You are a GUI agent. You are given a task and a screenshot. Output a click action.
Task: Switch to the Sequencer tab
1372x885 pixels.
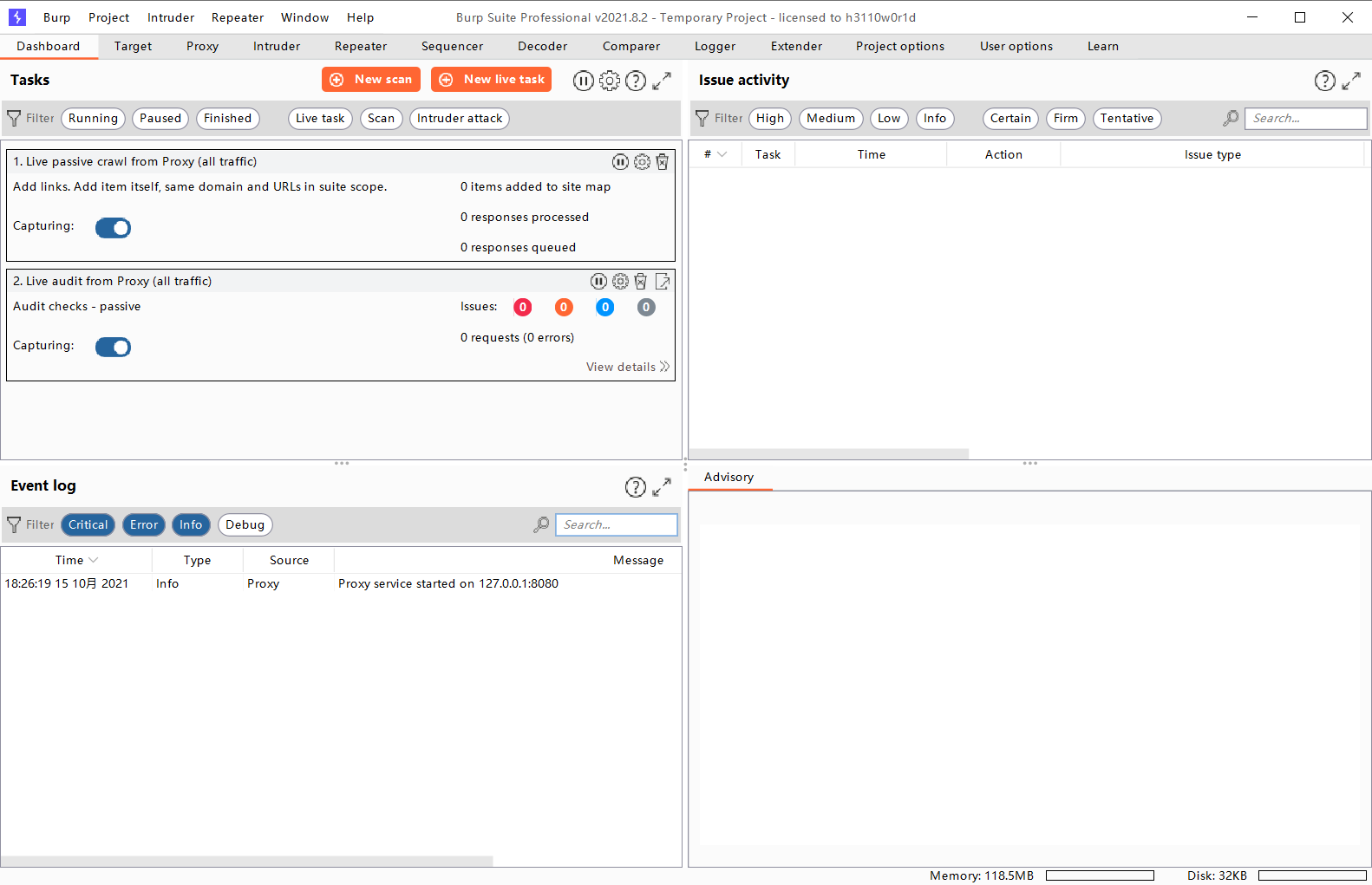click(453, 47)
